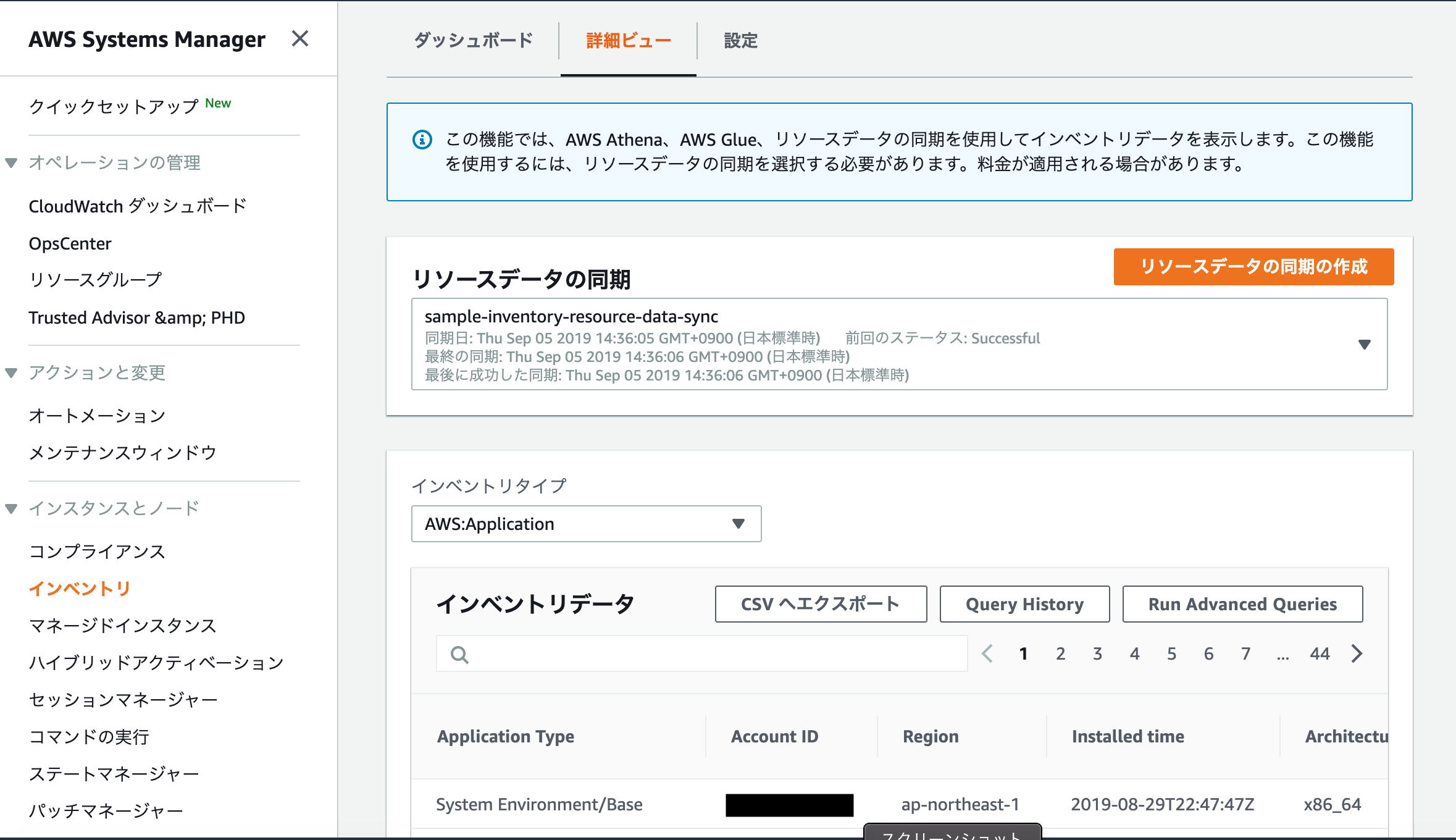
Task: Open OpsCenter in sidebar
Action: pos(70,243)
